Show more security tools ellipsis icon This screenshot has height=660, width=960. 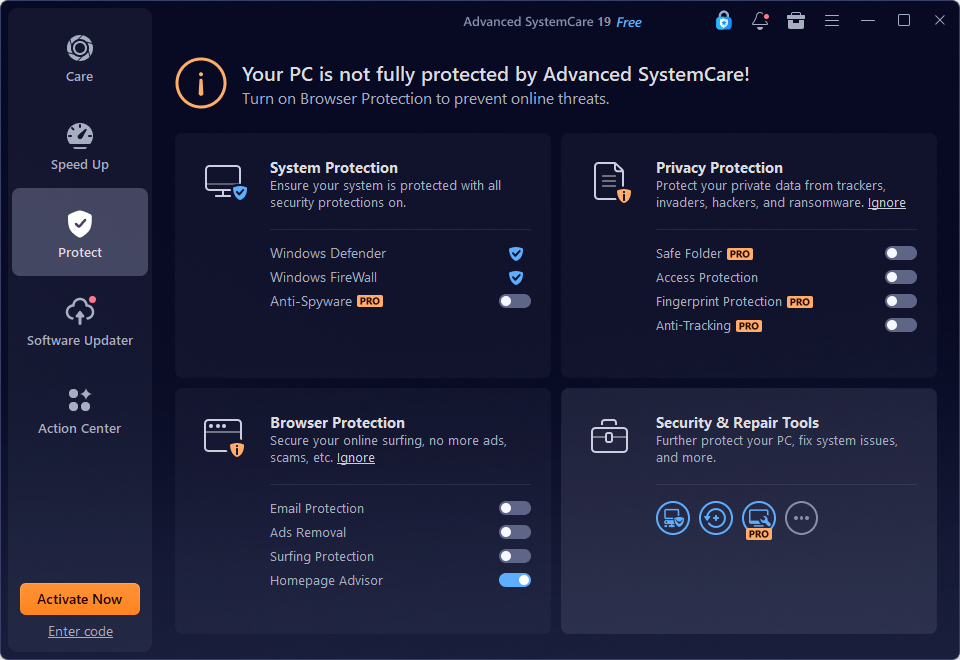point(801,518)
